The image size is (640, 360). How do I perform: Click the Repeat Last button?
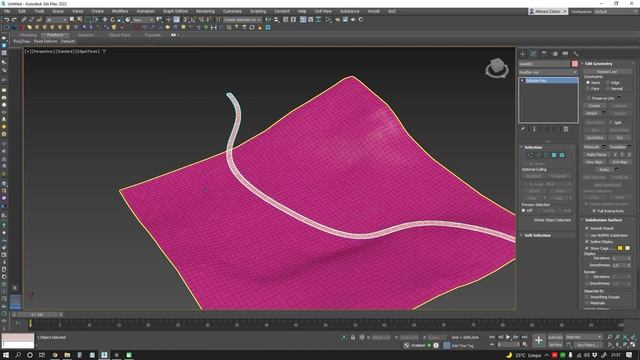point(607,71)
